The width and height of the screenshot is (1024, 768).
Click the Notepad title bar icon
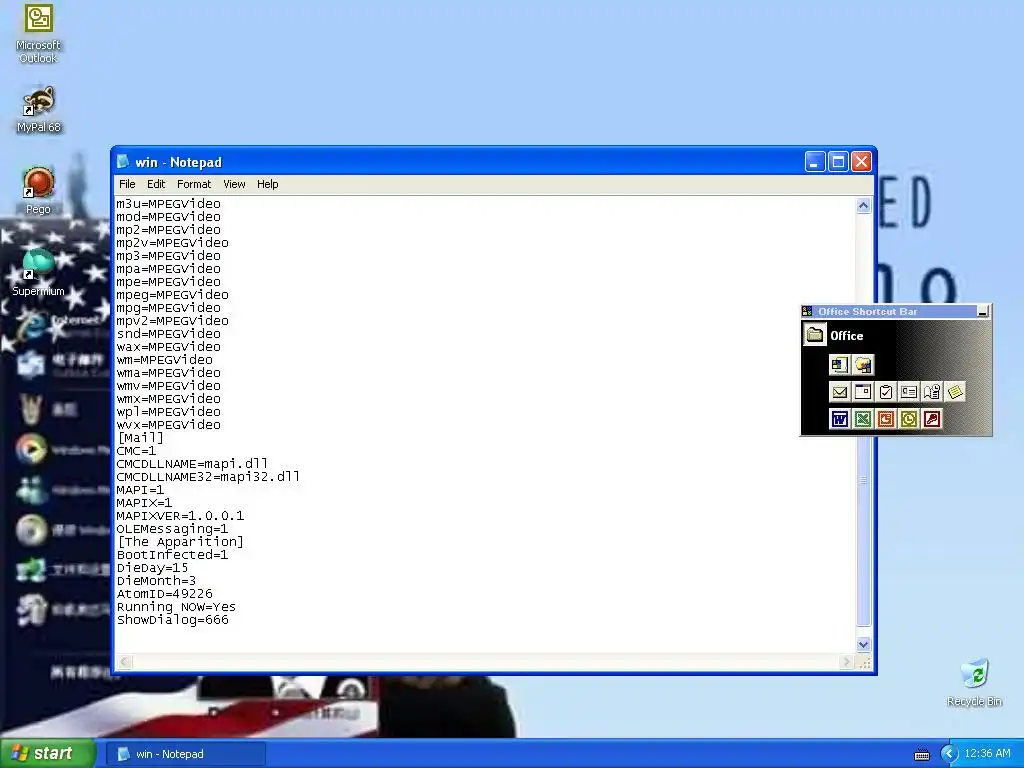123,161
